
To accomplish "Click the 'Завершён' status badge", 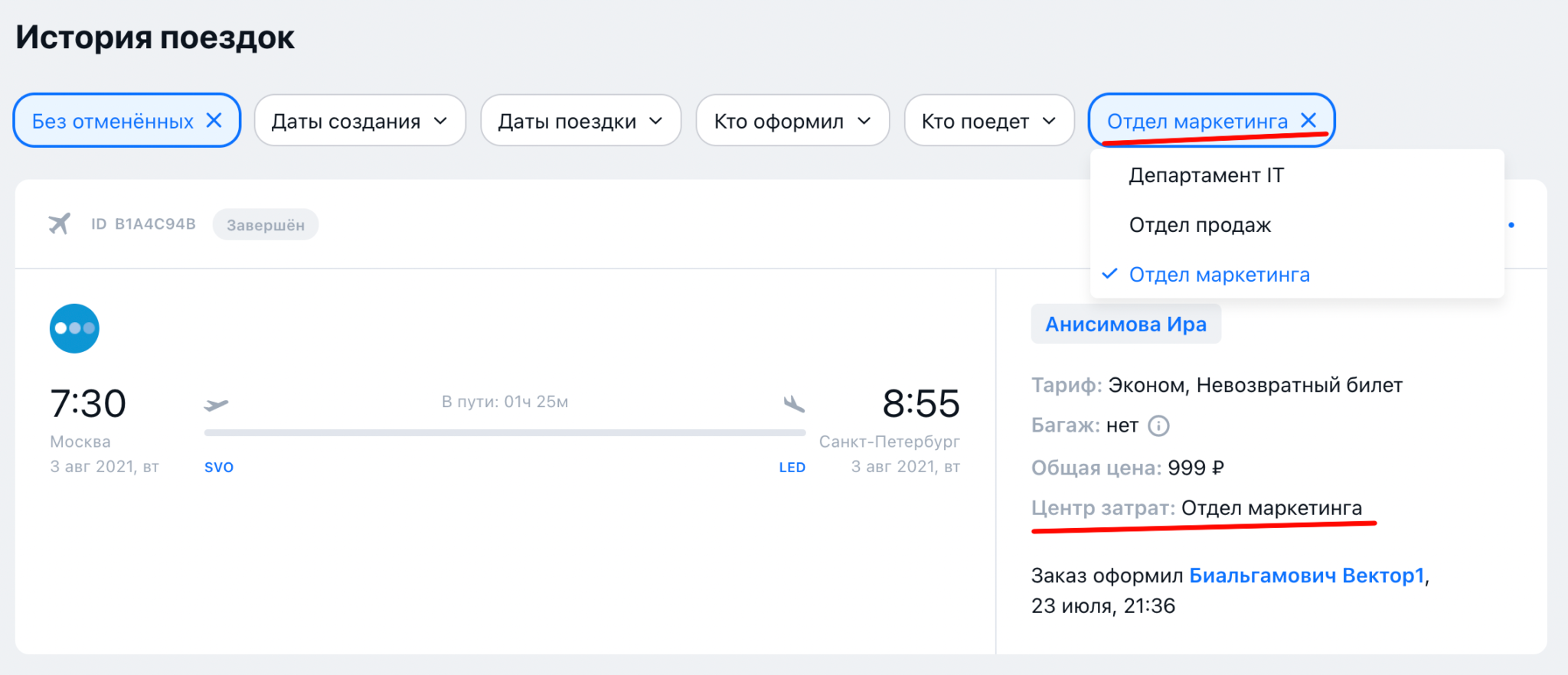I will click(266, 224).
